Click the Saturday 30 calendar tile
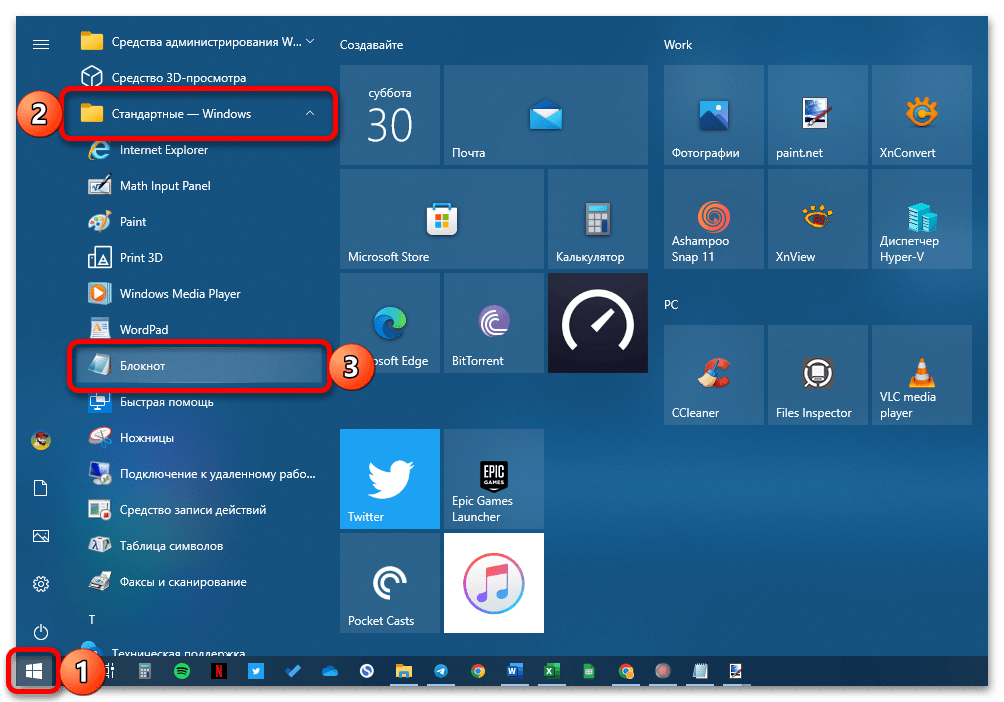 point(389,115)
